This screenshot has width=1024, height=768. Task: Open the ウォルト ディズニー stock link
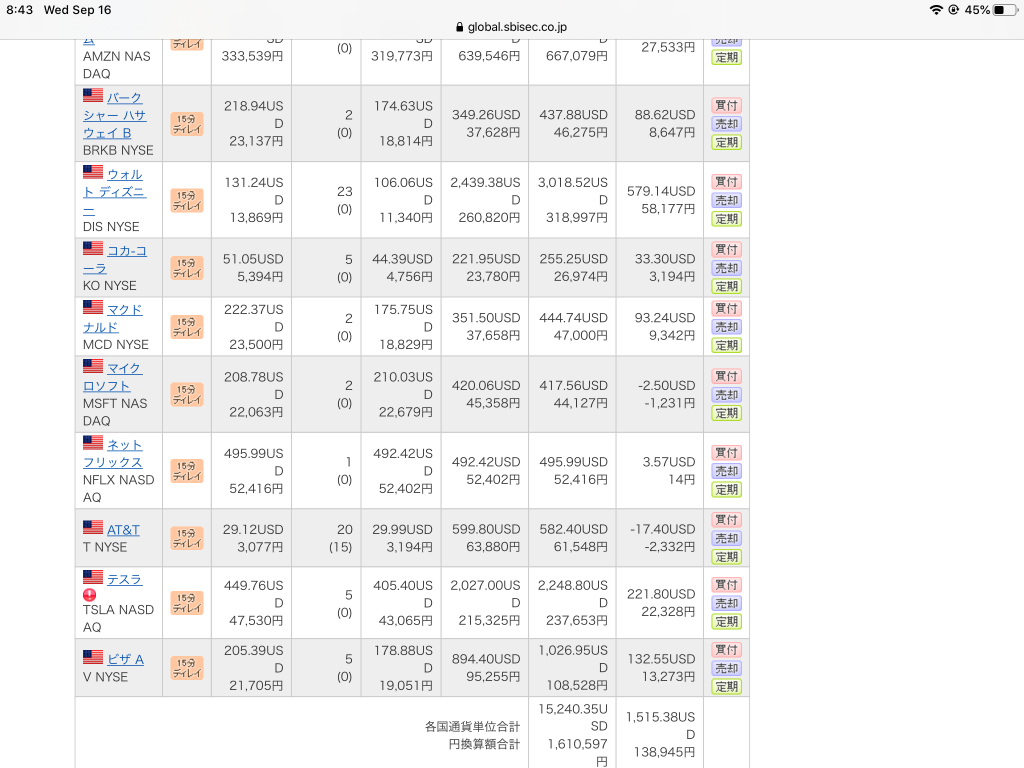[115, 192]
